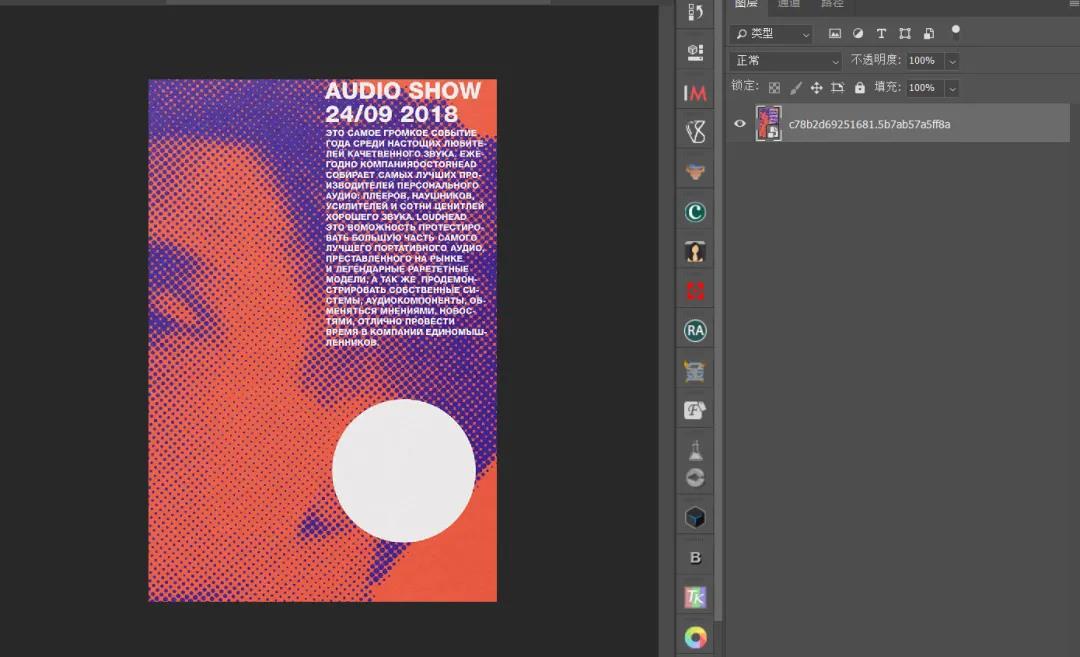The width and height of the screenshot is (1080, 657).
Task: Click the fill 填充 percentage field
Action: coord(922,88)
